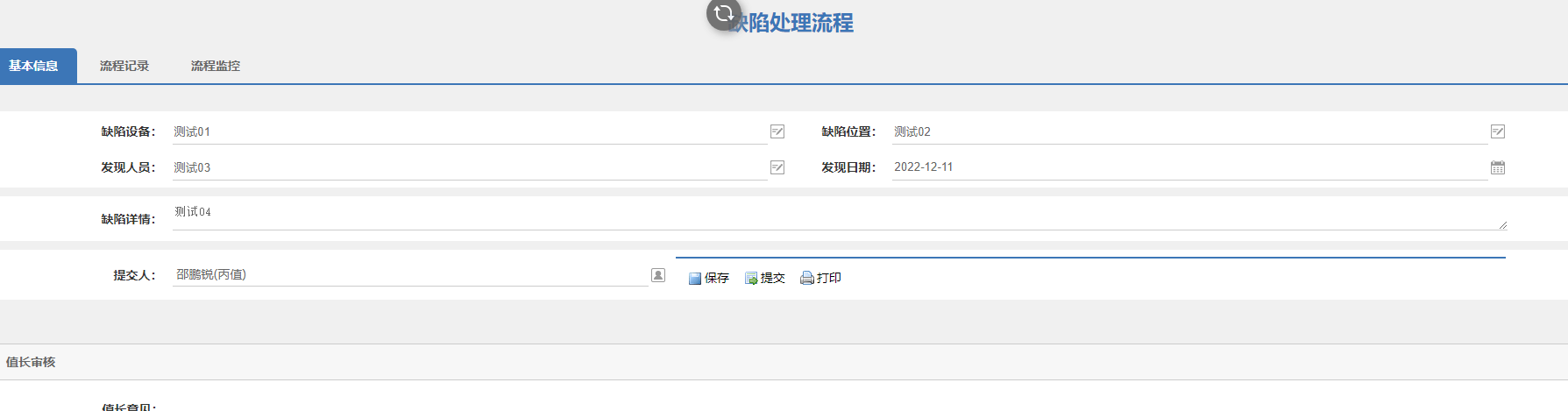This screenshot has width=1568, height=411.
Task: Click resize grip of 缺陷详情 textarea
Action: click(1502, 225)
